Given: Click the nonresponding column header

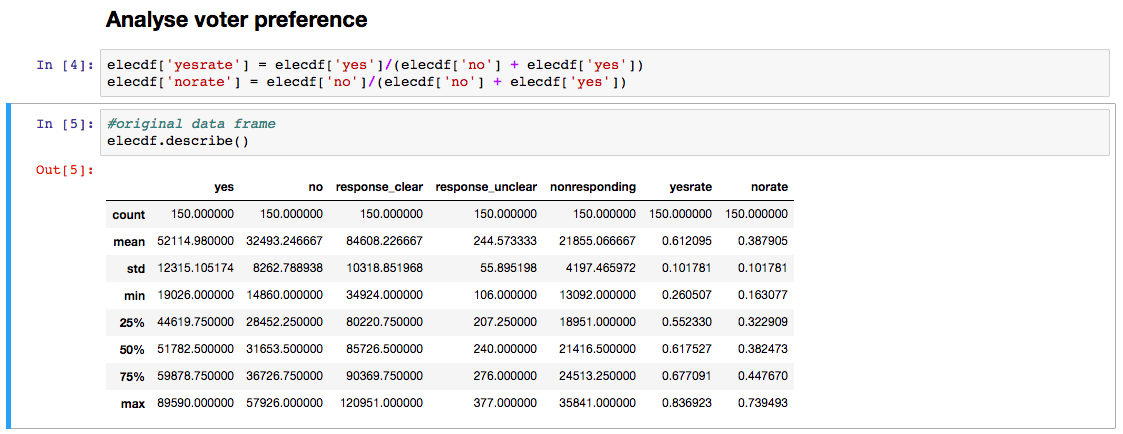Looking at the screenshot, I should pyautogui.click(x=593, y=187).
